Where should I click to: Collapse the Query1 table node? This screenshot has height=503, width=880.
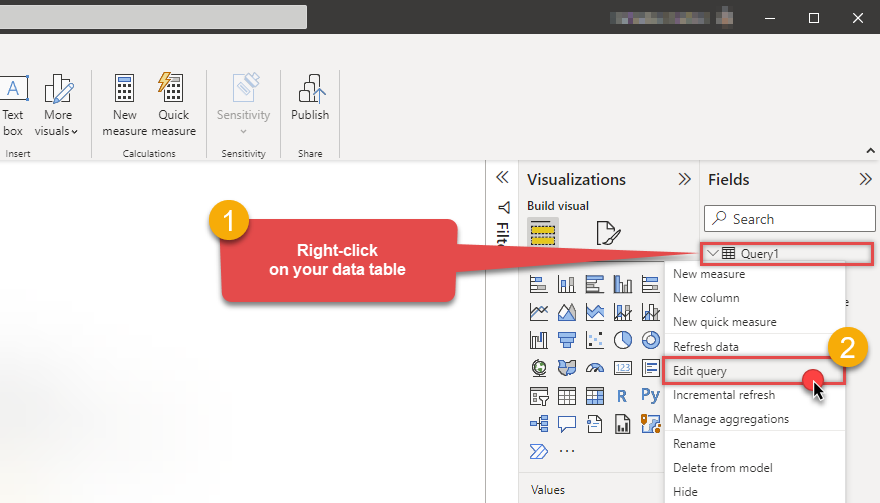713,253
